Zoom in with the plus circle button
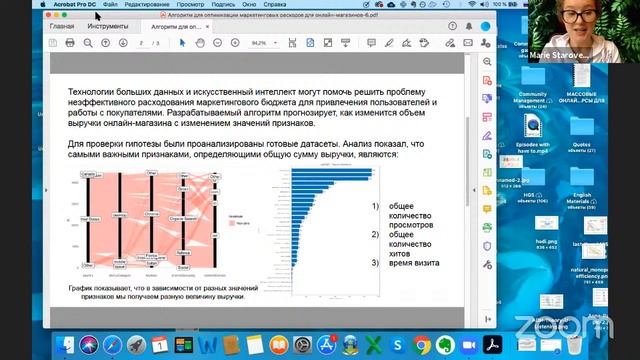640x360 pixels. pyautogui.click(x=235, y=43)
